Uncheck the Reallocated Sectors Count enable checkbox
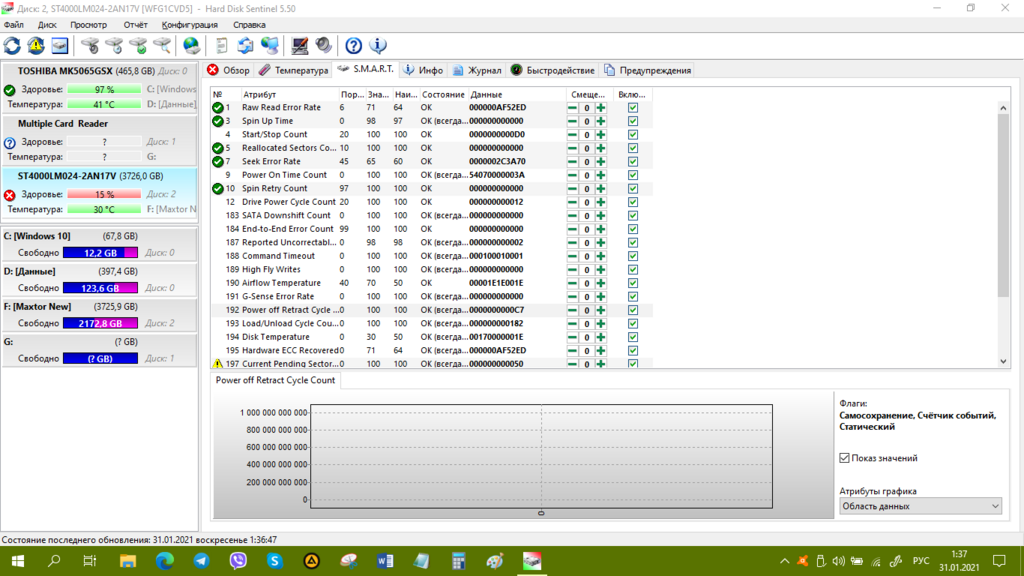Viewport: 1024px width, 576px height. (633, 148)
